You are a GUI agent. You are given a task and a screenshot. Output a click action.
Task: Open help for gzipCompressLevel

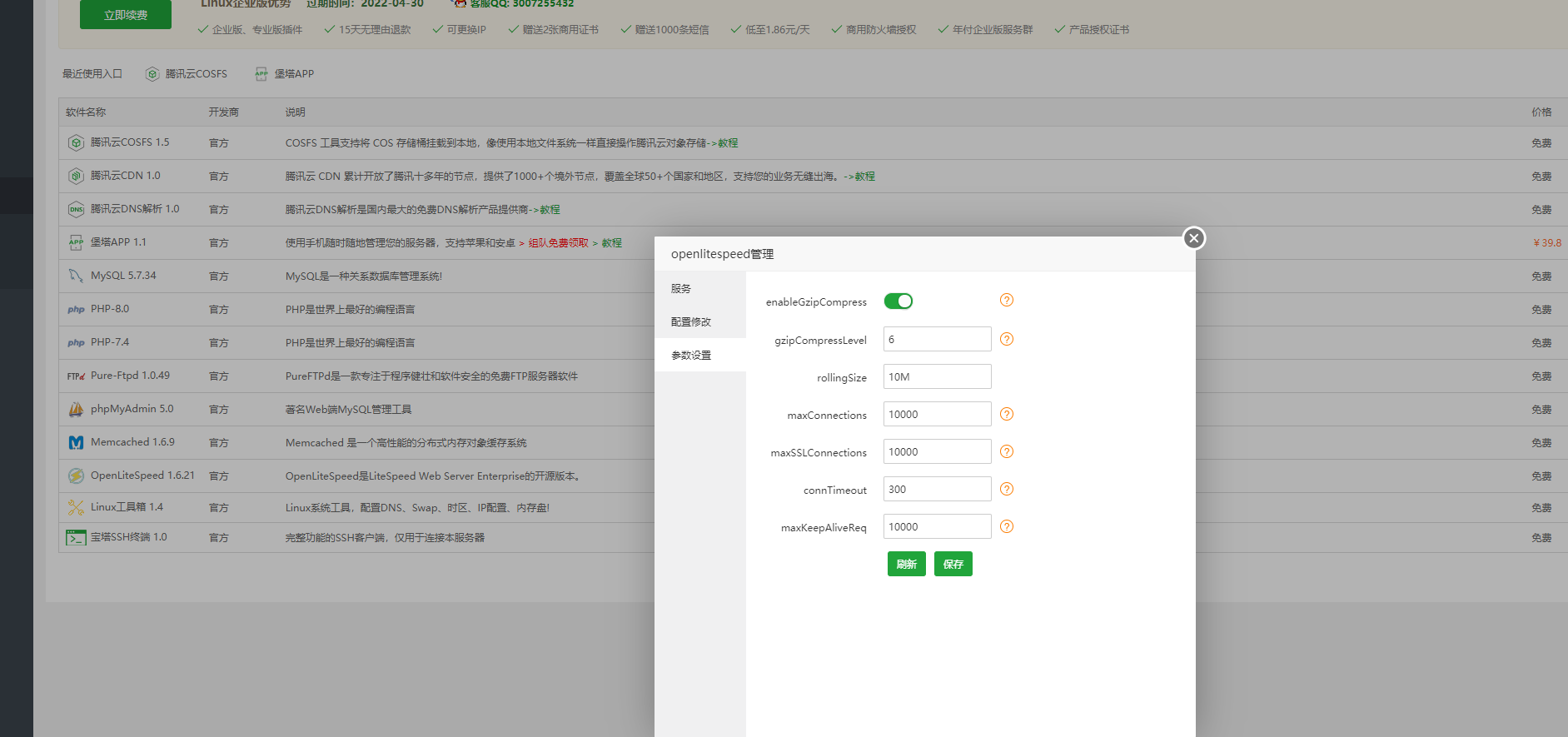pyautogui.click(x=1007, y=339)
